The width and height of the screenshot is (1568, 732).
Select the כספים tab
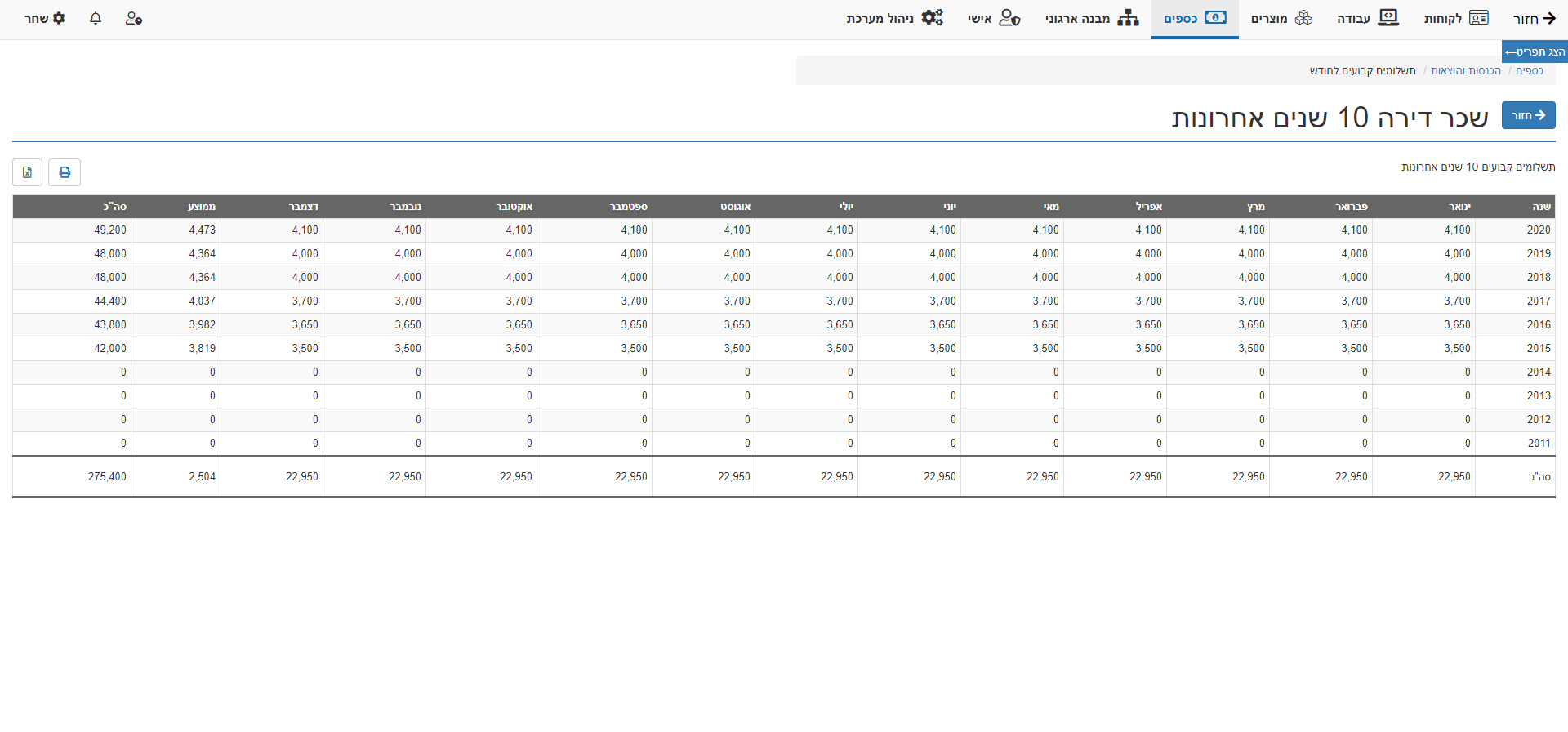1195,18
